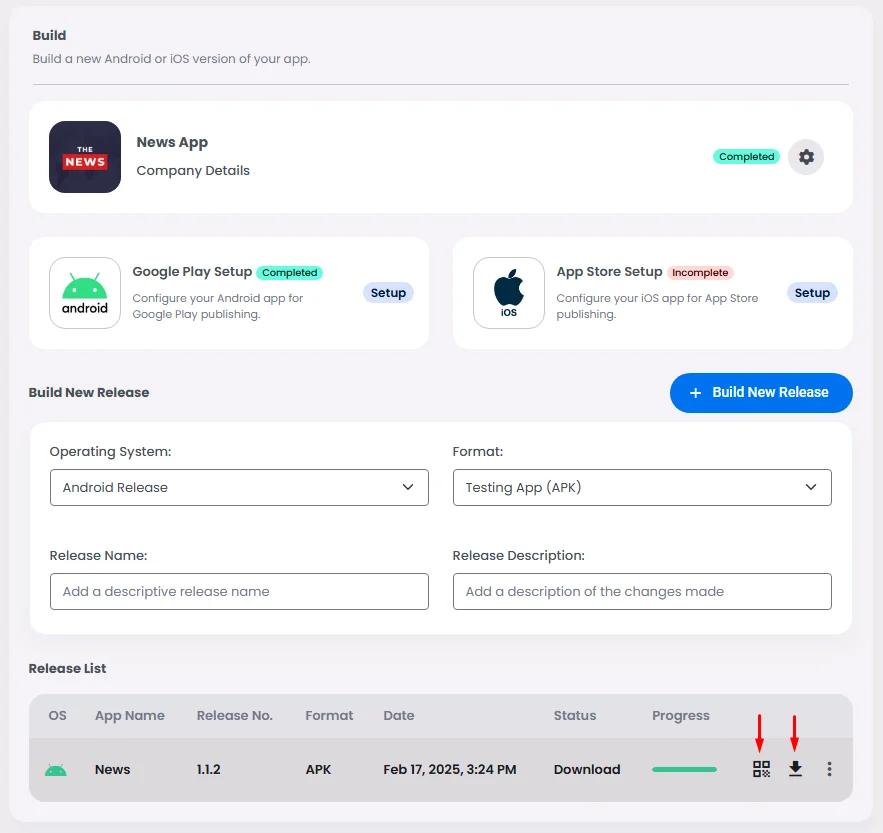
Task: Click the QR code icon for News release
Action: tap(762, 769)
